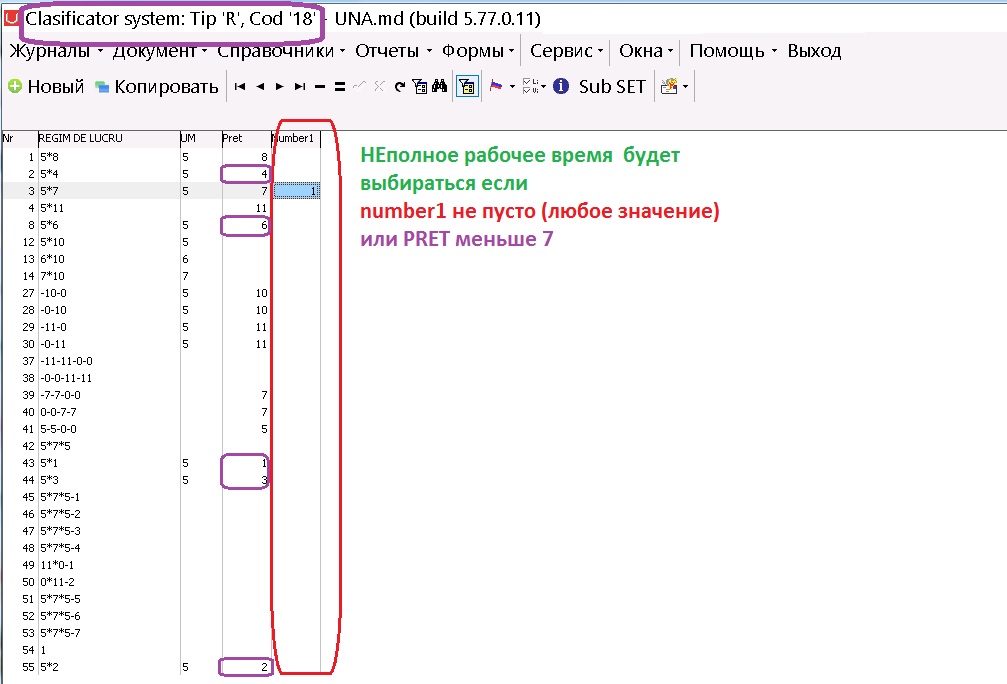Jump to the last record
The height and width of the screenshot is (684, 1007).
click(x=300, y=87)
